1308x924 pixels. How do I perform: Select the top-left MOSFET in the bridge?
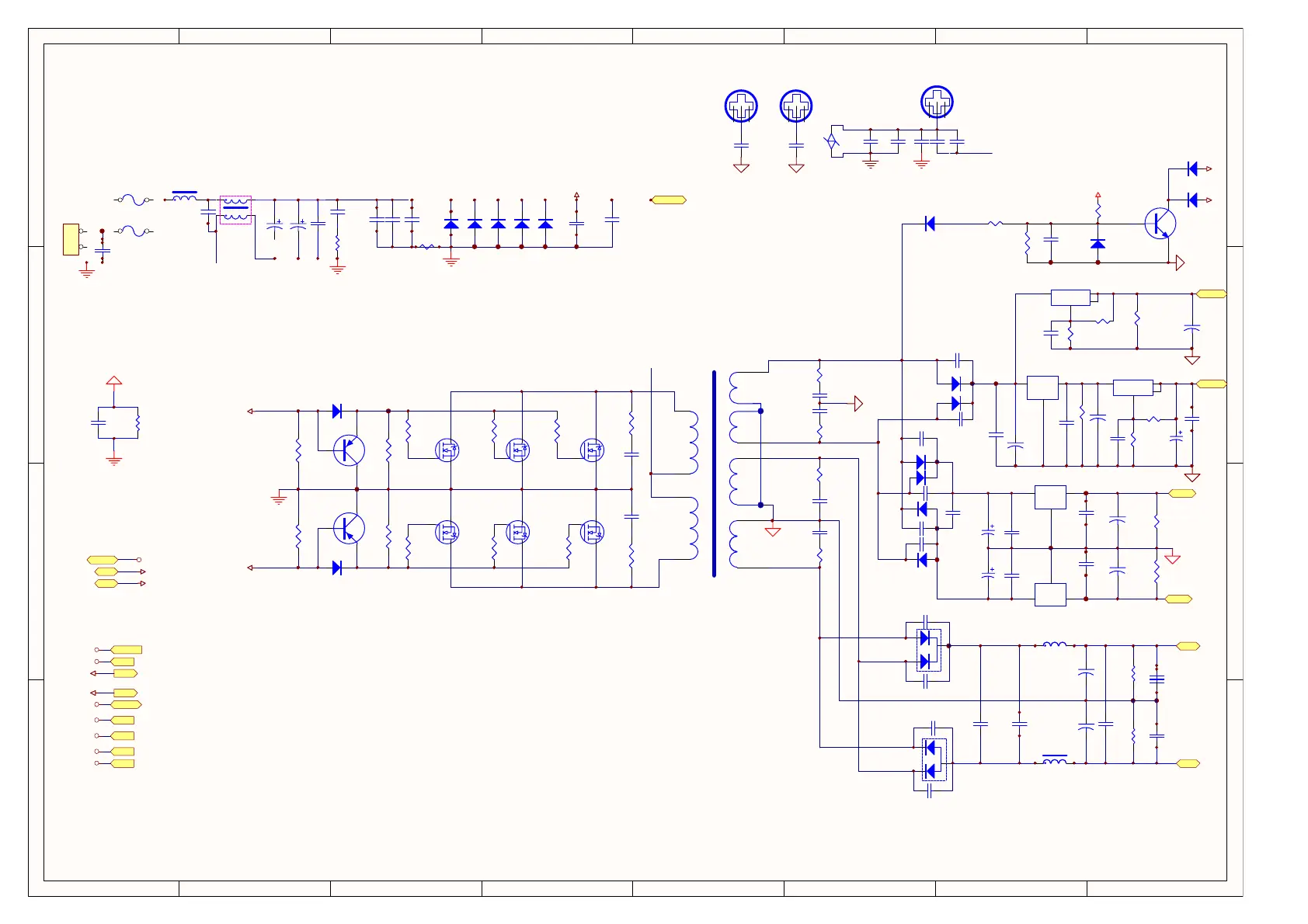[447, 450]
